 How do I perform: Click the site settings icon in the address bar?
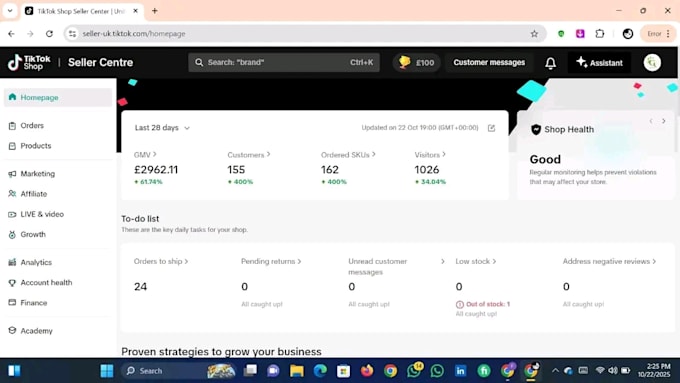click(x=73, y=34)
